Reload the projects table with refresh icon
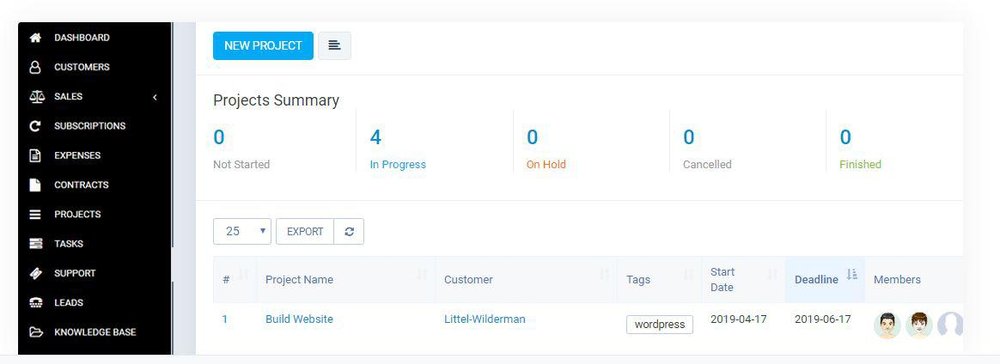1000x364 pixels. point(349,231)
